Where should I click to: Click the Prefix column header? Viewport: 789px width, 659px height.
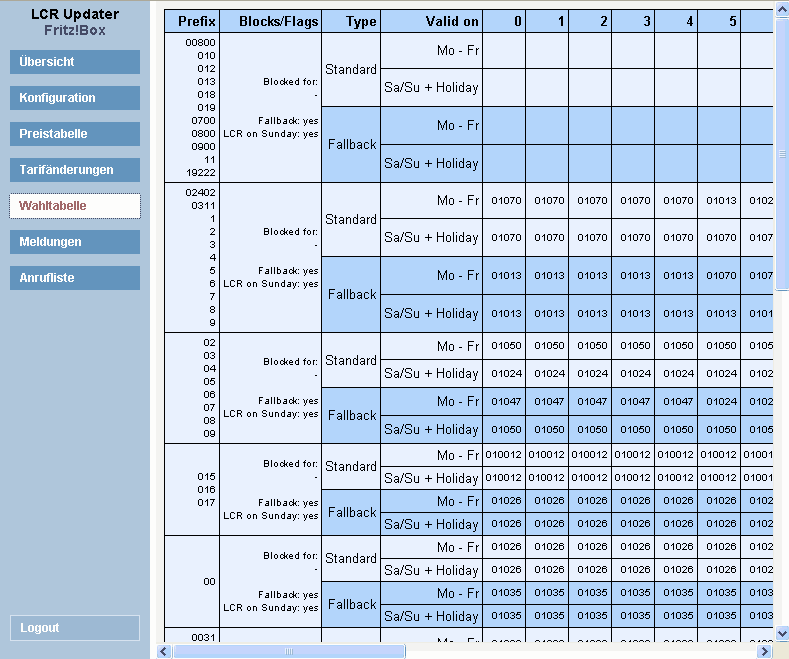(197, 21)
